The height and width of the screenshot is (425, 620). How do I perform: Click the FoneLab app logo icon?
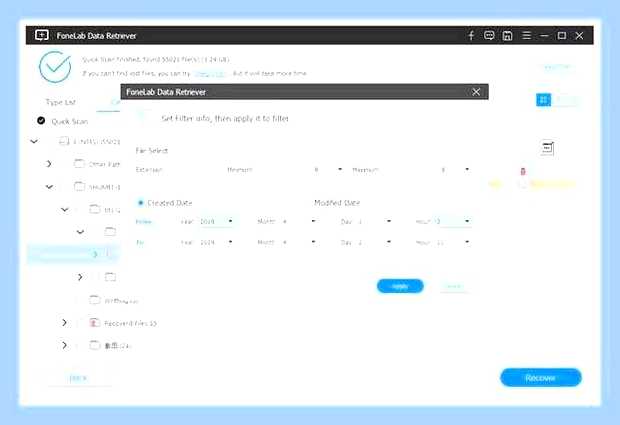point(42,35)
